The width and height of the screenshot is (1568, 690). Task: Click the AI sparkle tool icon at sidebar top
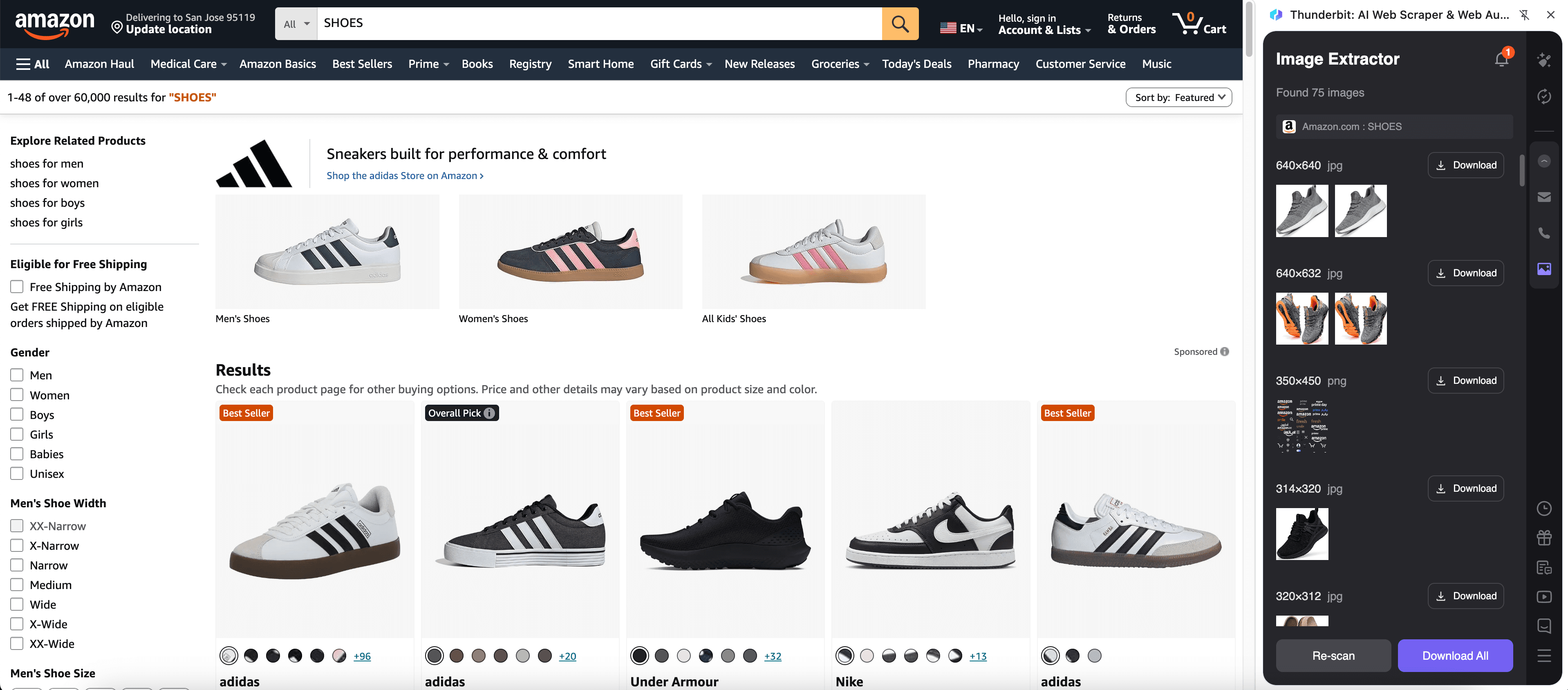point(1544,60)
